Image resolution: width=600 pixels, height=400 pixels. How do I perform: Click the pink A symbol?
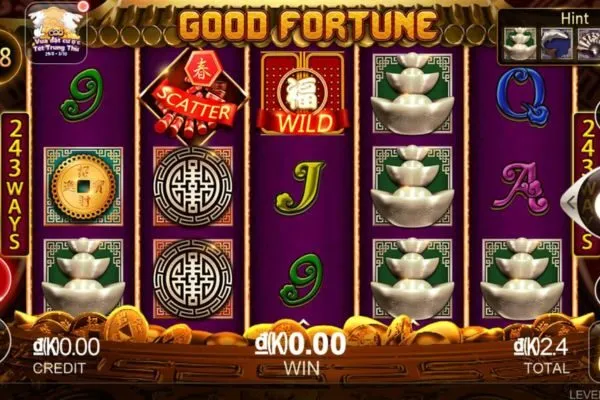[520, 186]
